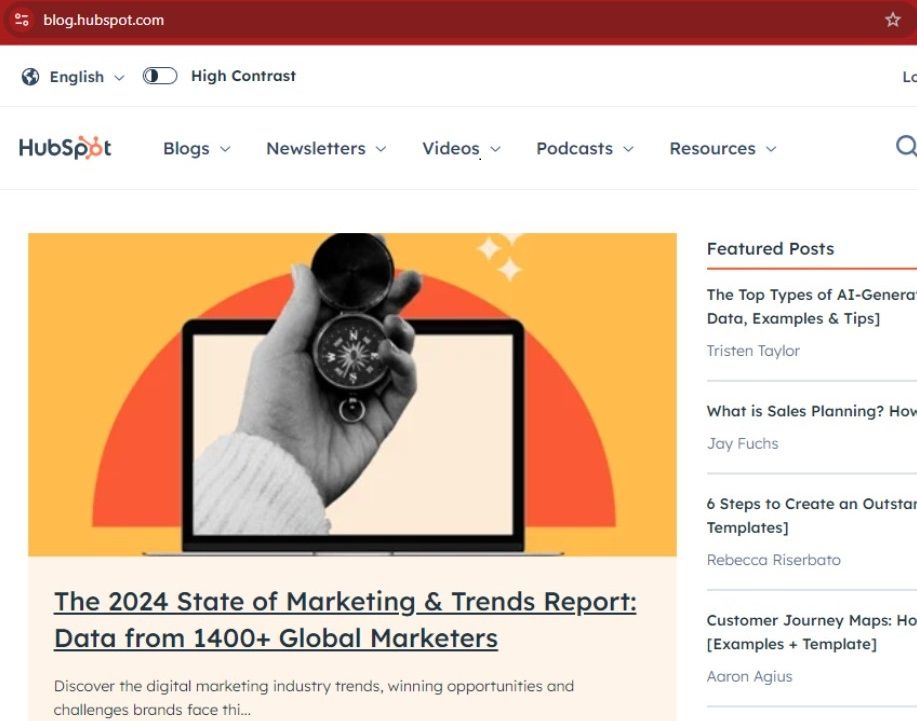The width and height of the screenshot is (917, 721).
Task: Click author Tristen Taylor
Action: click(753, 351)
